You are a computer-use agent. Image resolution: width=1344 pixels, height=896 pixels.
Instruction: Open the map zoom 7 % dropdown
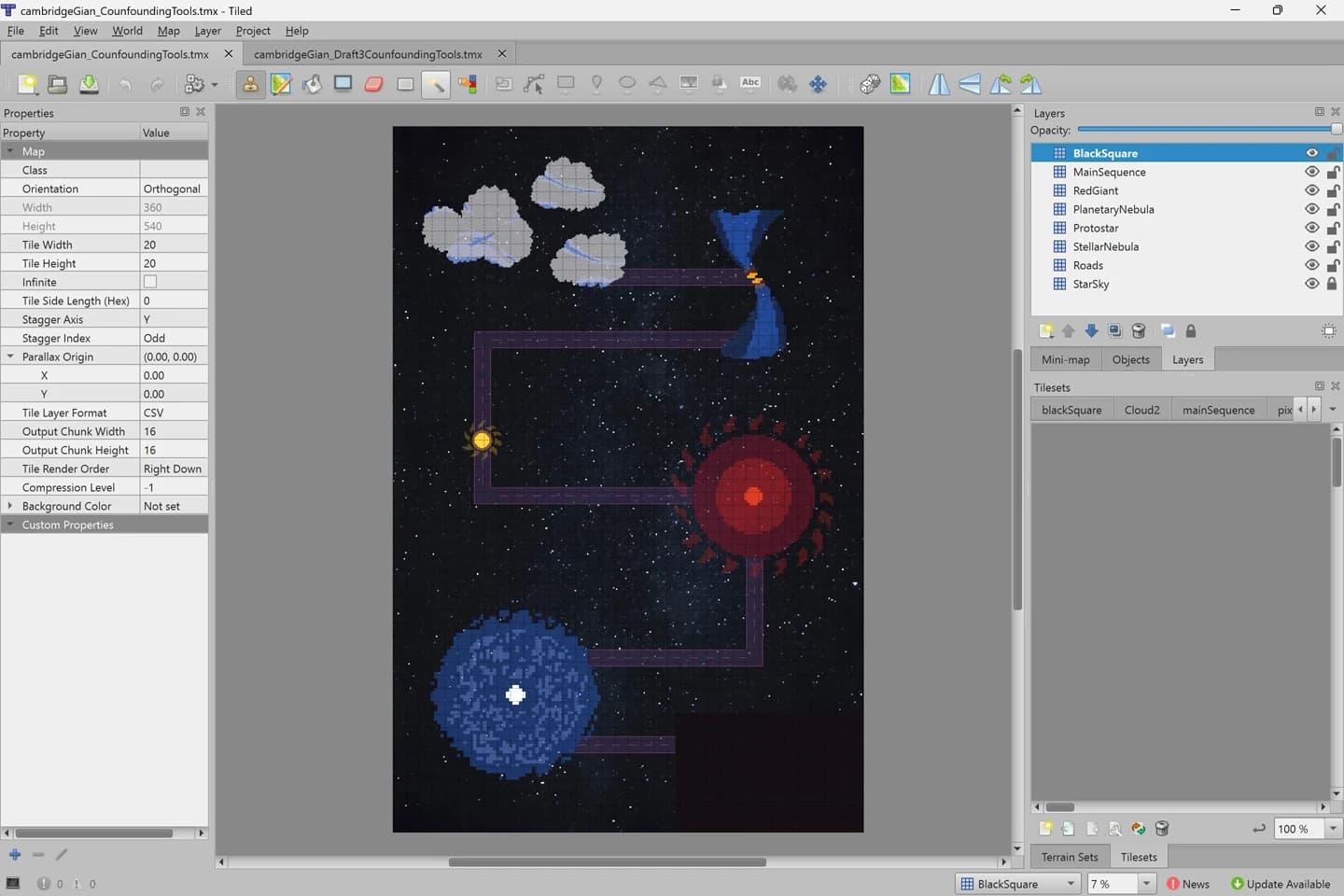click(x=1146, y=884)
